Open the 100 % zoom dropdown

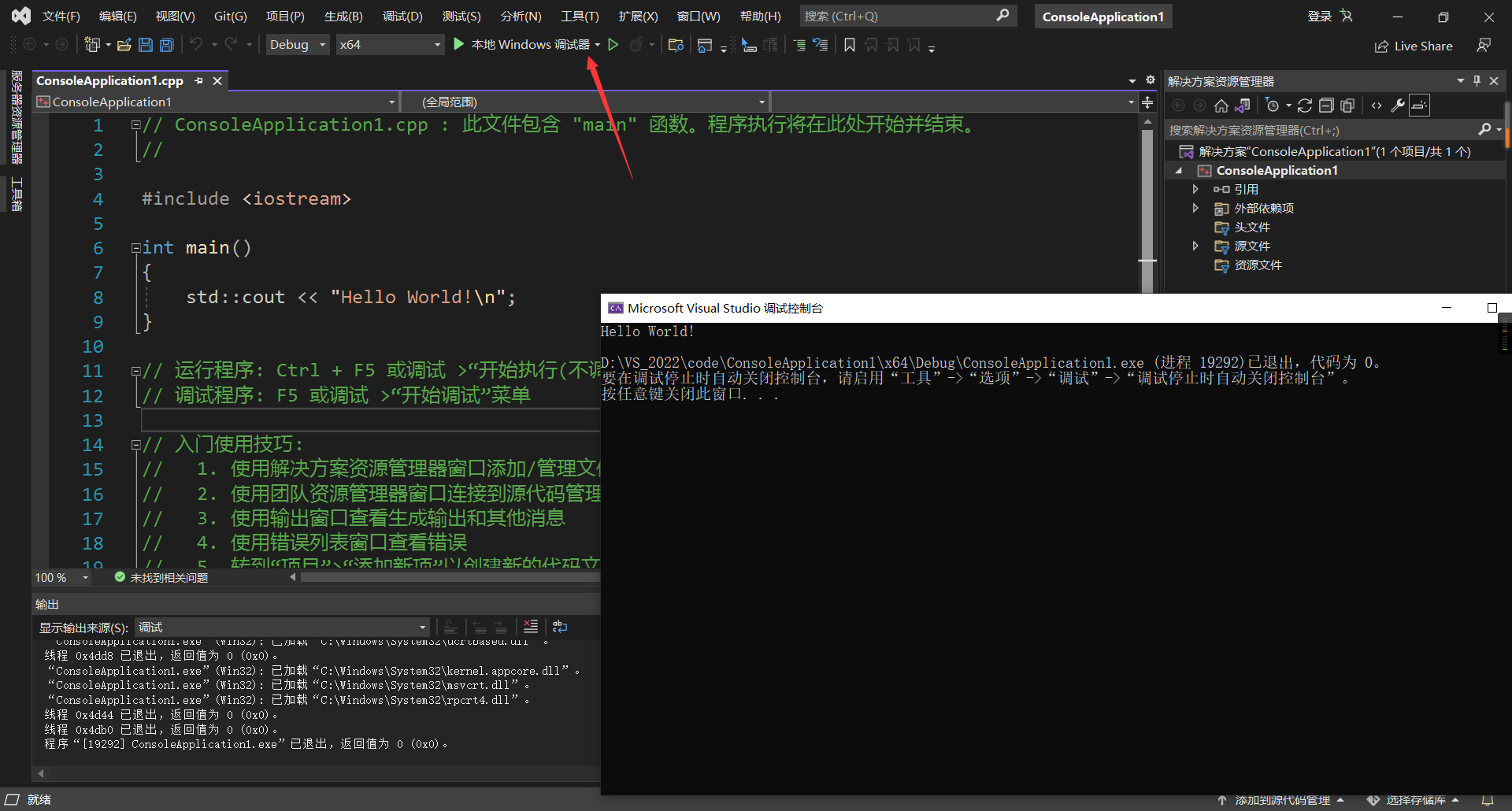pos(62,578)
